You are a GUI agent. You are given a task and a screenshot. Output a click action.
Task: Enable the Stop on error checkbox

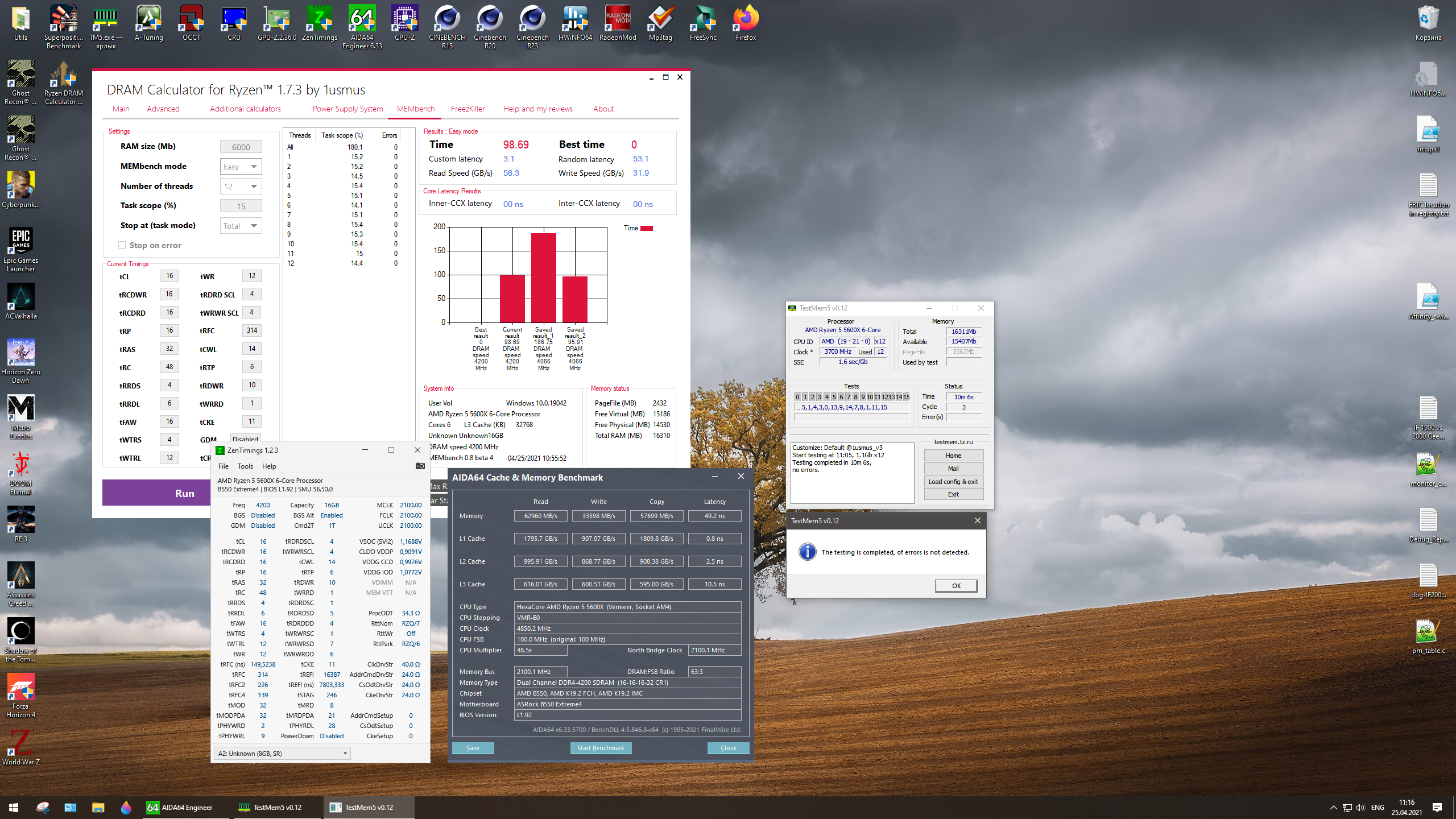click(x=122, y=245)
